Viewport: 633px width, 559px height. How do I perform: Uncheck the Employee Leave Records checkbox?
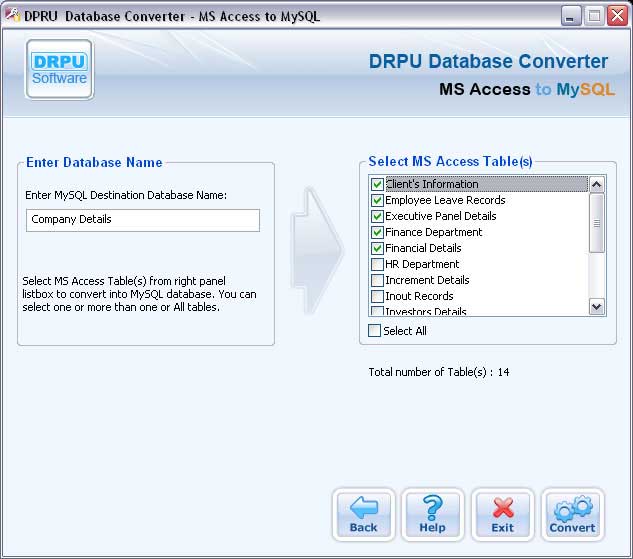377,200
